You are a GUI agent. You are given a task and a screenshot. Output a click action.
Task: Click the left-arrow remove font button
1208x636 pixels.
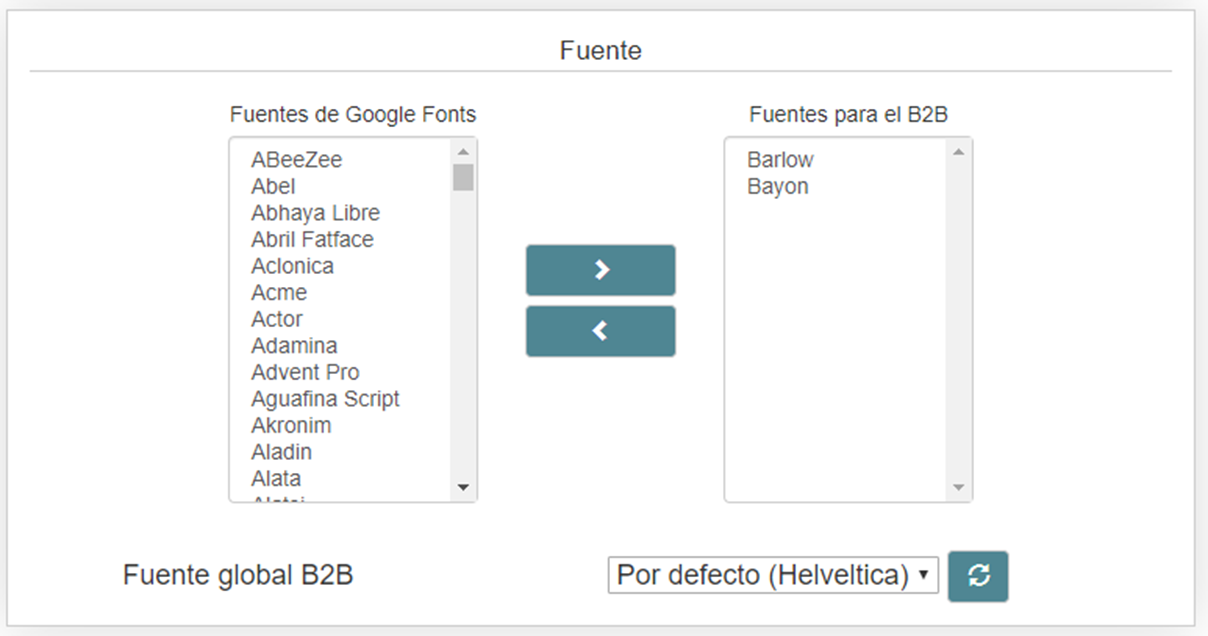click(x=600, y=332)
